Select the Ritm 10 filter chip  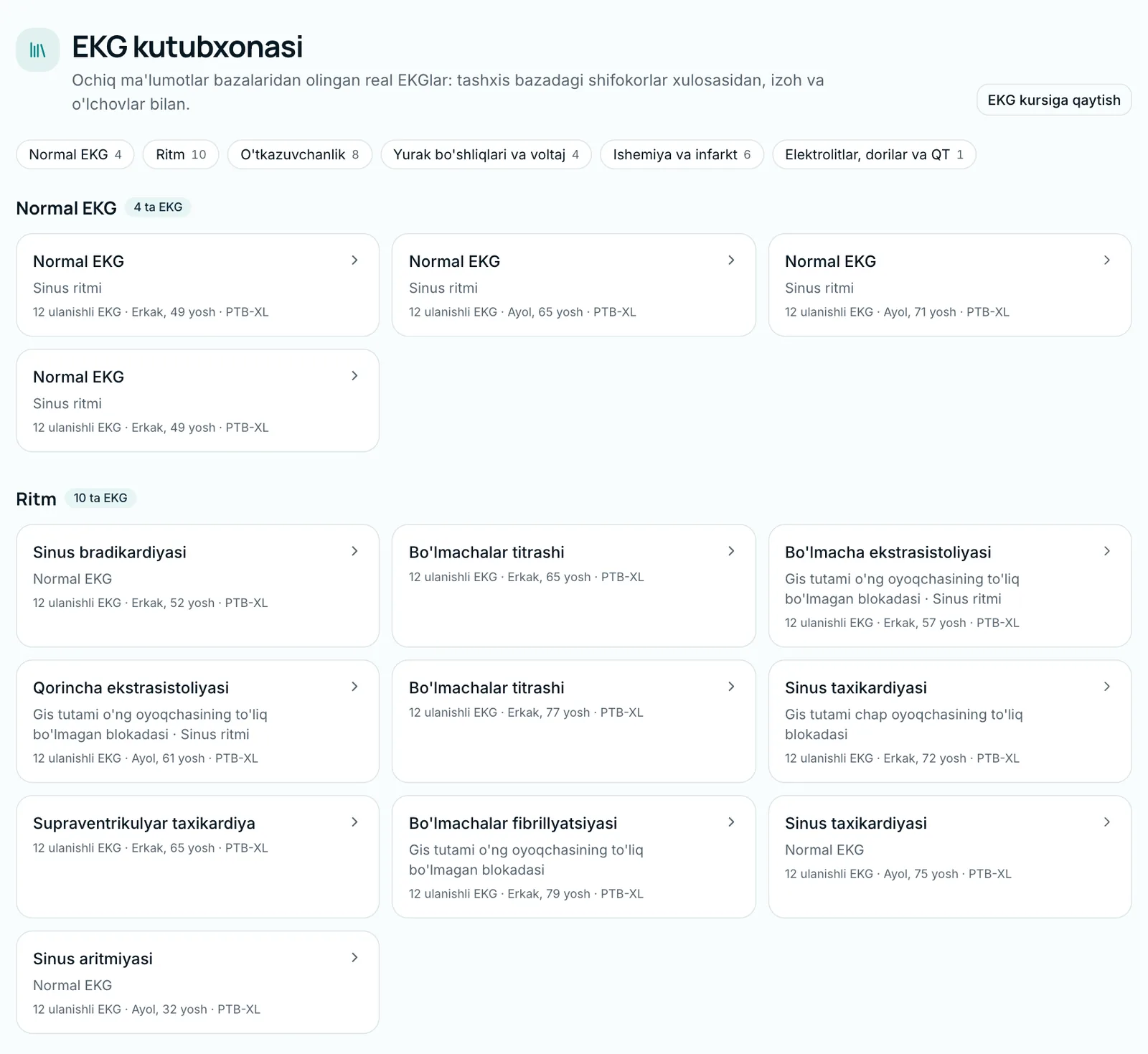[181, 154]
